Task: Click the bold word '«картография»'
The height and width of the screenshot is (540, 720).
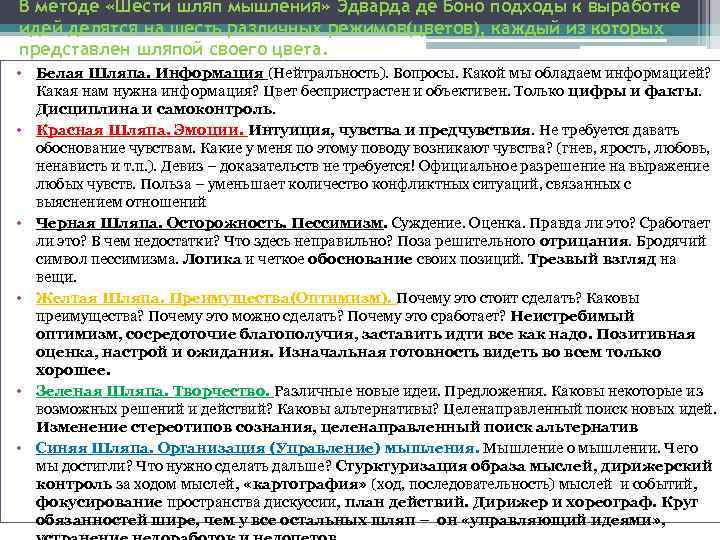Action: click(x=306, y=484)
